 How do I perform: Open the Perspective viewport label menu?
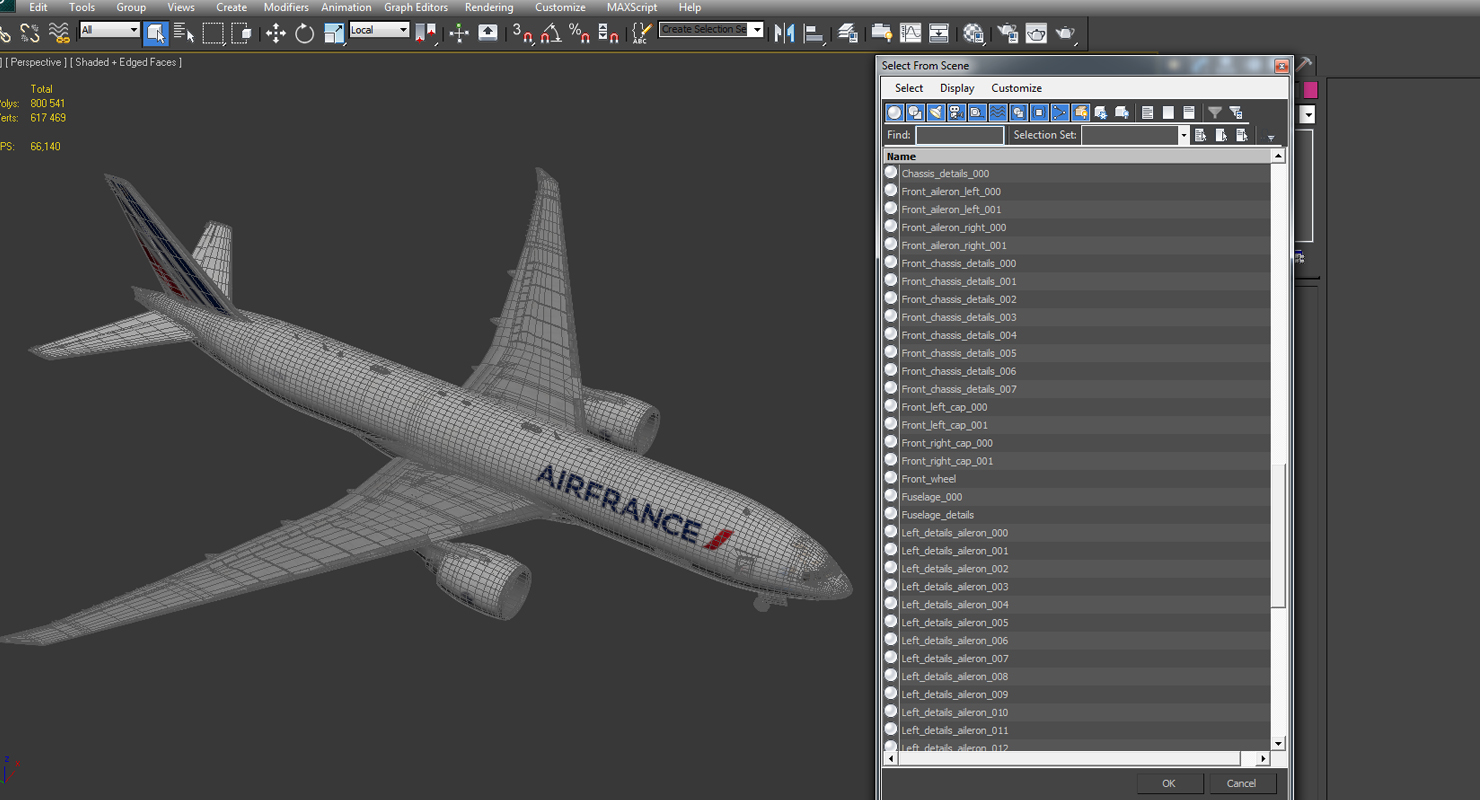[x=36, y=62]
